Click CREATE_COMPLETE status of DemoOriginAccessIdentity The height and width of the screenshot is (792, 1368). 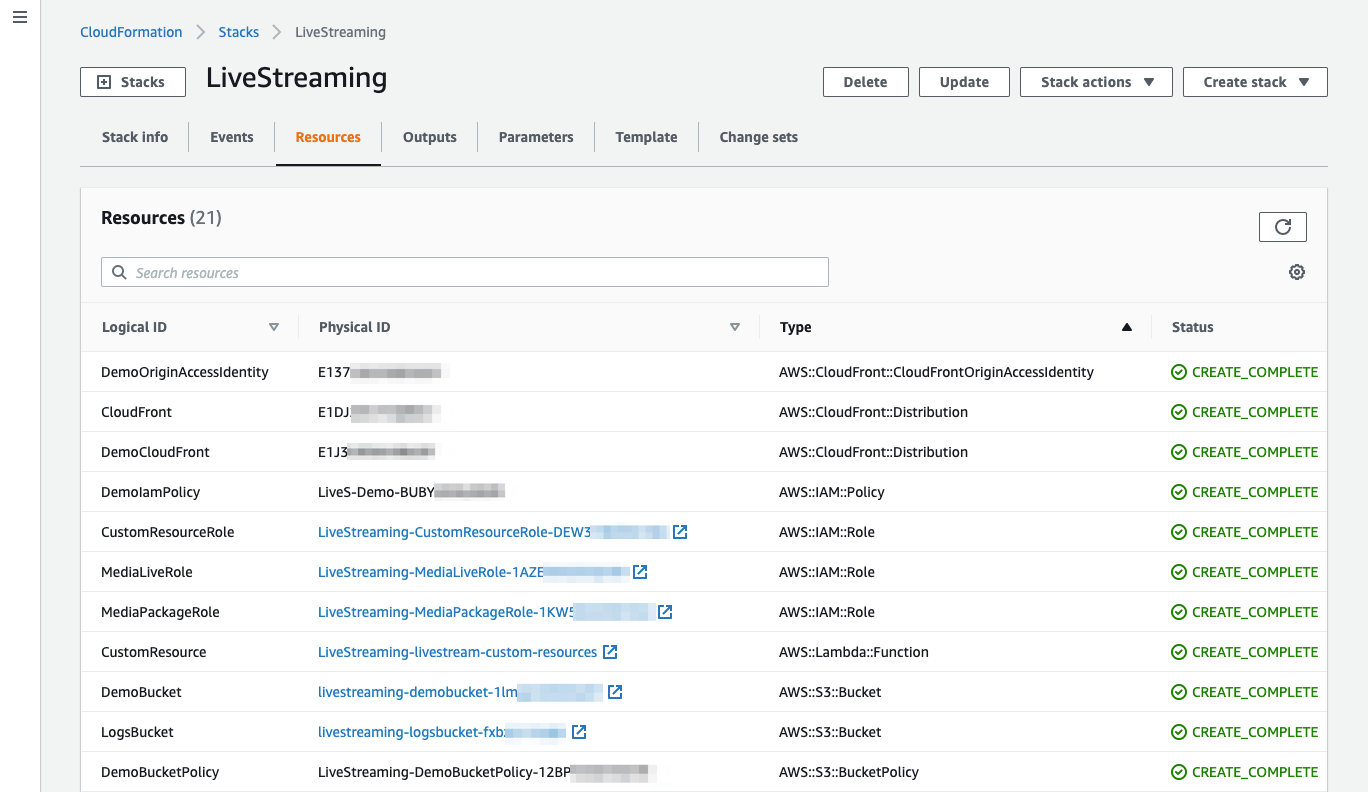(x=1245, y=372)
